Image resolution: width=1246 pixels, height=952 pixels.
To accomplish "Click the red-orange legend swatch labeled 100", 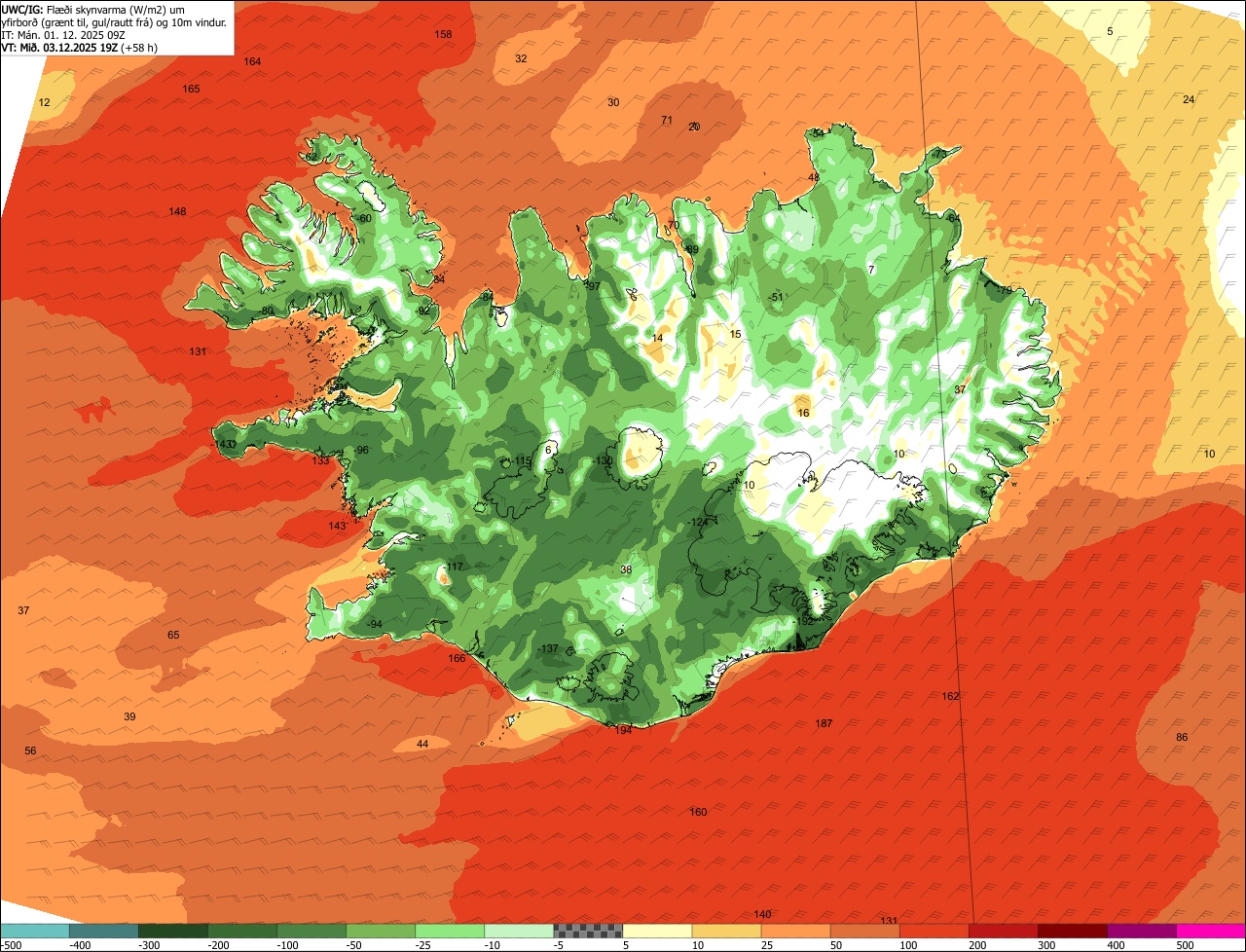I will coord(934,931).
